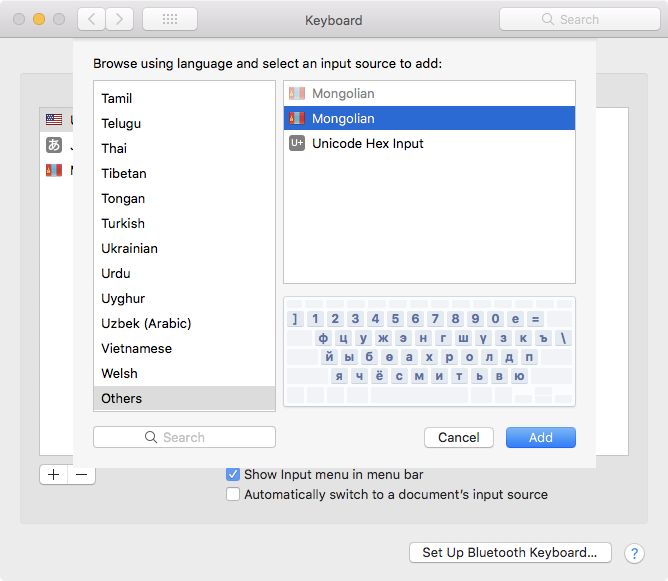
Task: Click the forward navigation arrow
Action: point(120,19)
